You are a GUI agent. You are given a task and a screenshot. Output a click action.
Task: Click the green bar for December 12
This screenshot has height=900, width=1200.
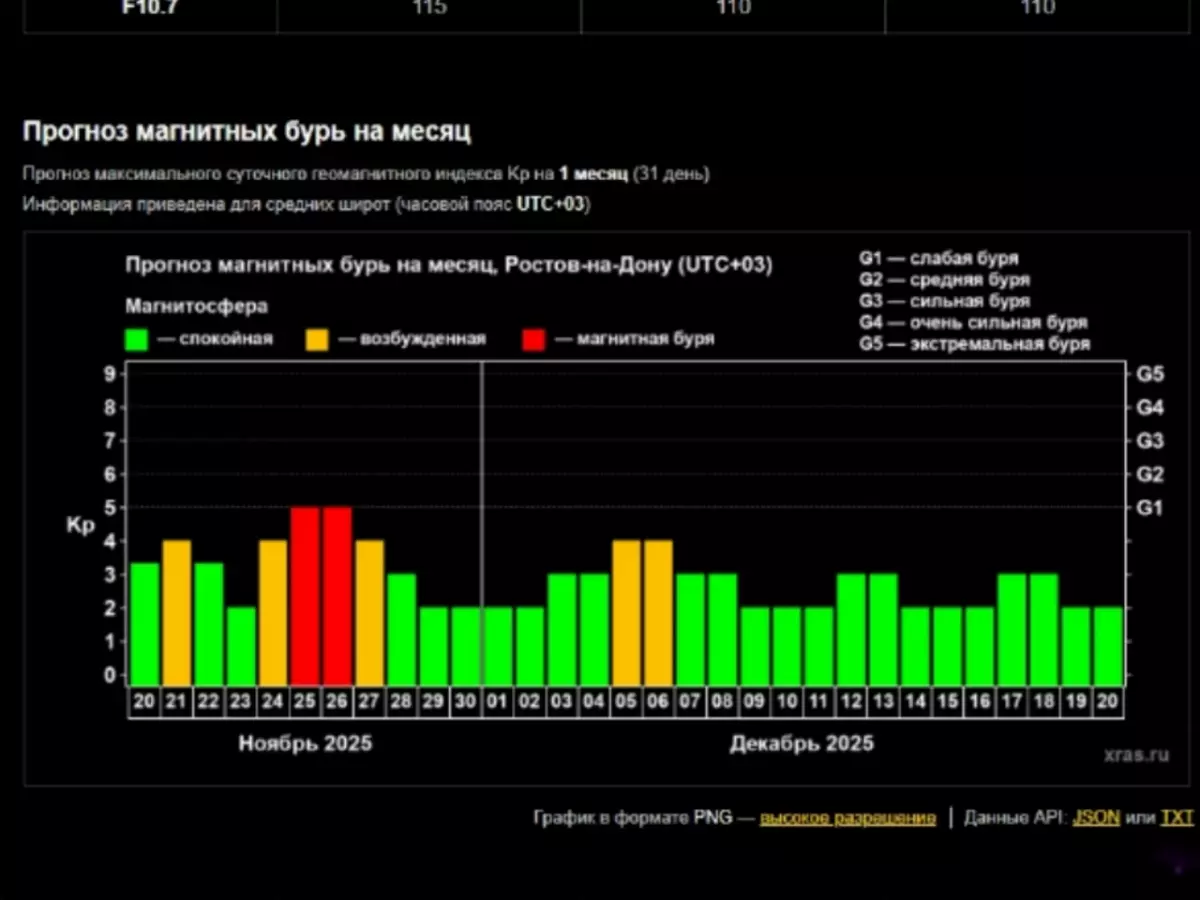coord(851,629)
